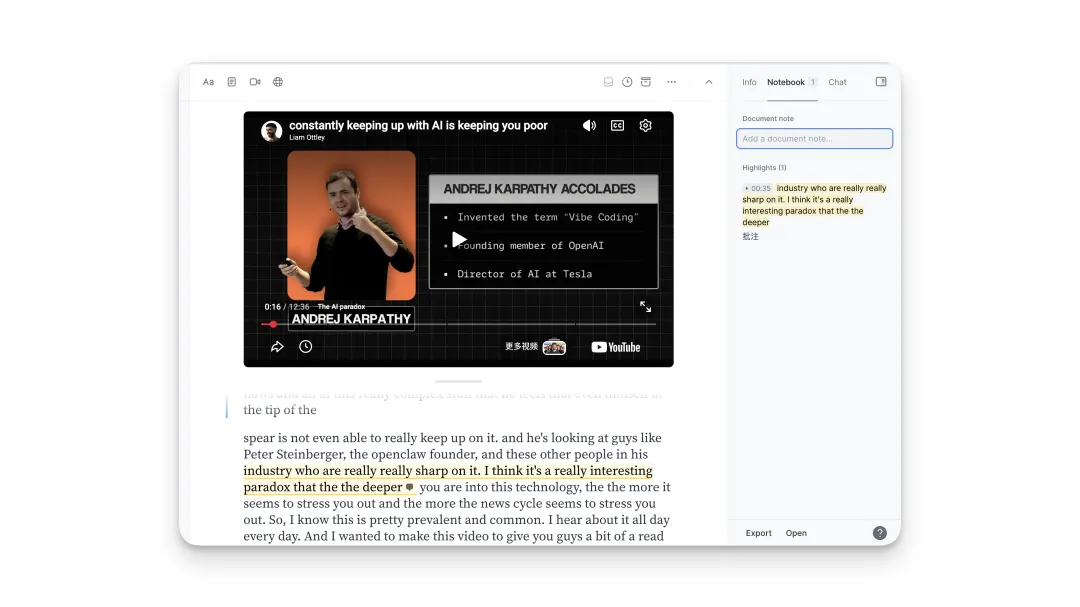Image resolution: width=1080 pixels, height=607 pixels.
Task: Toggle closed captions on the video
Action: [618, 126]
